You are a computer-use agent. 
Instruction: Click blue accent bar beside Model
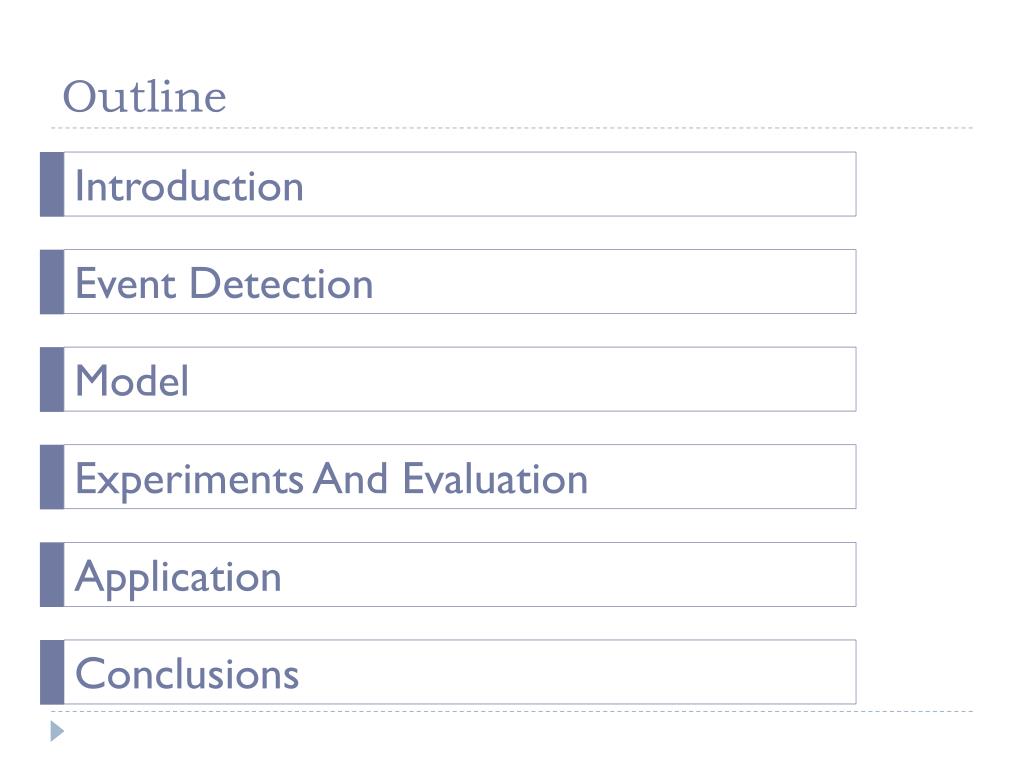[52, 379]
